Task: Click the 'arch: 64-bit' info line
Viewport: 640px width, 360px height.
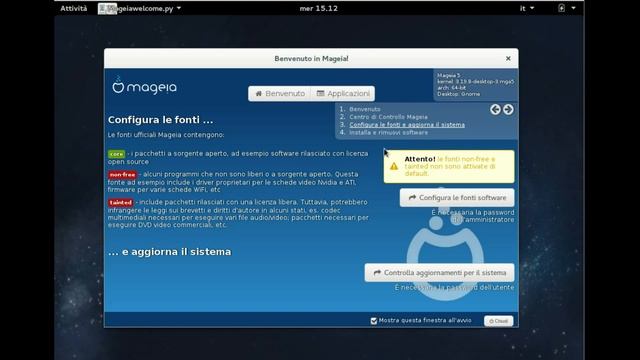Action: 451,88
